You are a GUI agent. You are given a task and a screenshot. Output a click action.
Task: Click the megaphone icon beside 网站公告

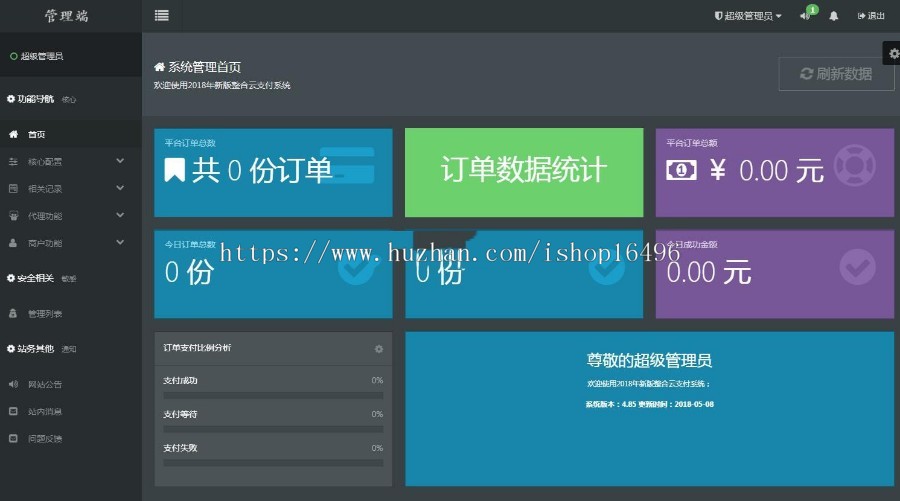[13, 384]
